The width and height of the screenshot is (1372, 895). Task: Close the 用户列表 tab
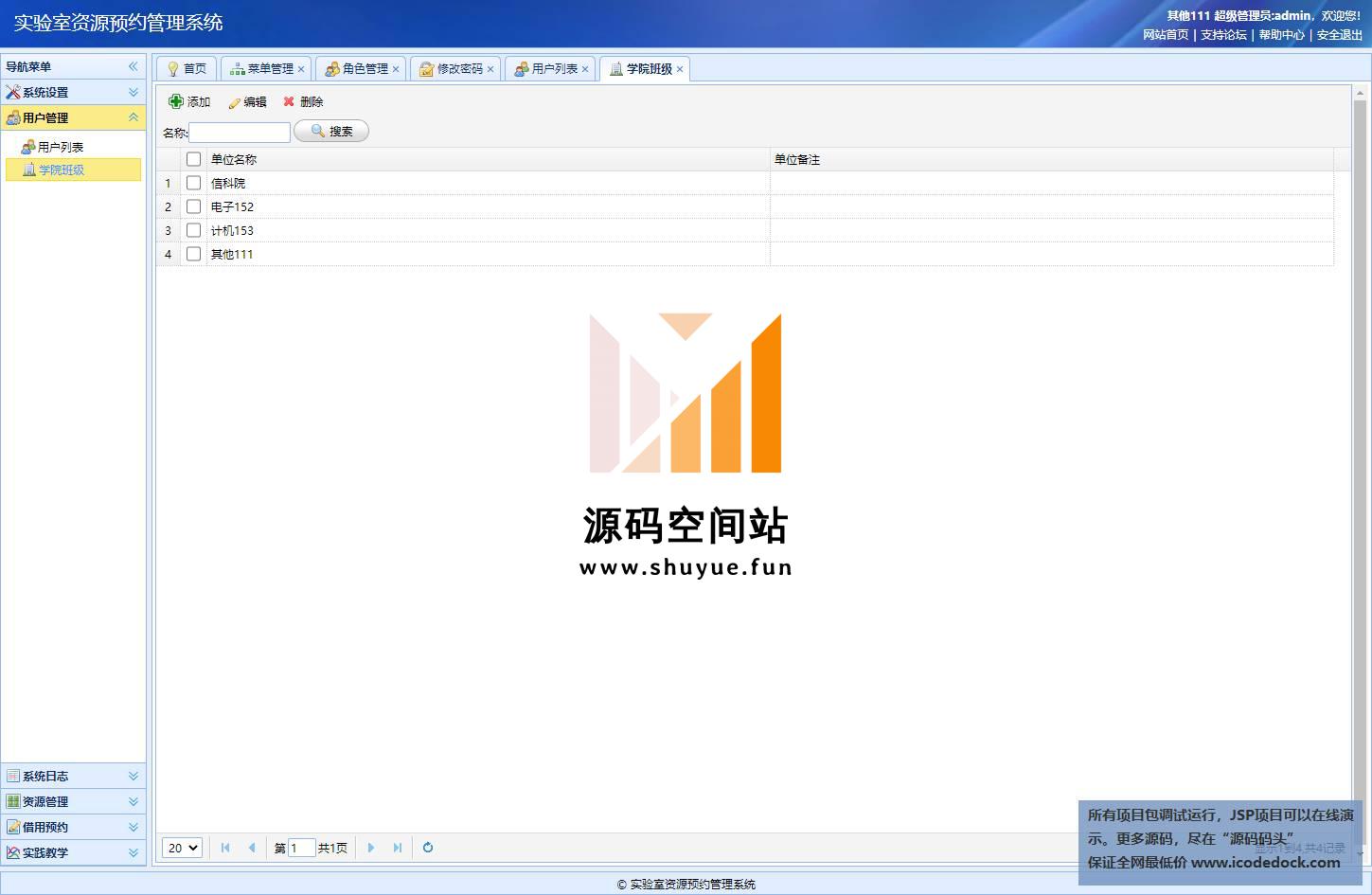tap(585, 69)
